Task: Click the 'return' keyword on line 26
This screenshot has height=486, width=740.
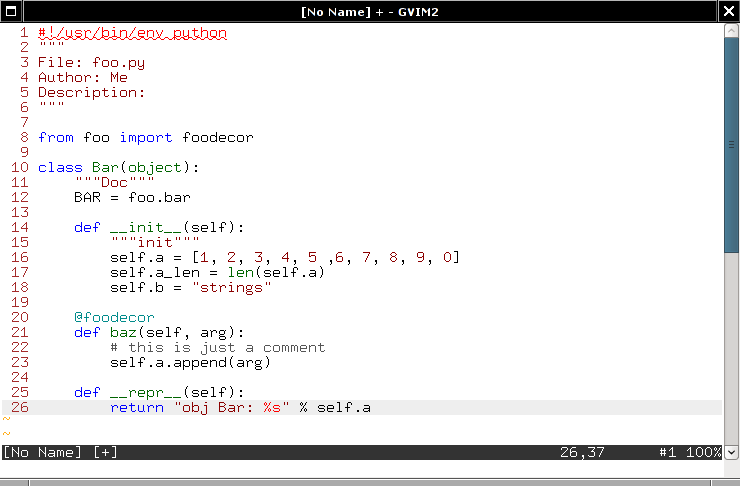Action: pyautogui.click(x=137, y=408)
